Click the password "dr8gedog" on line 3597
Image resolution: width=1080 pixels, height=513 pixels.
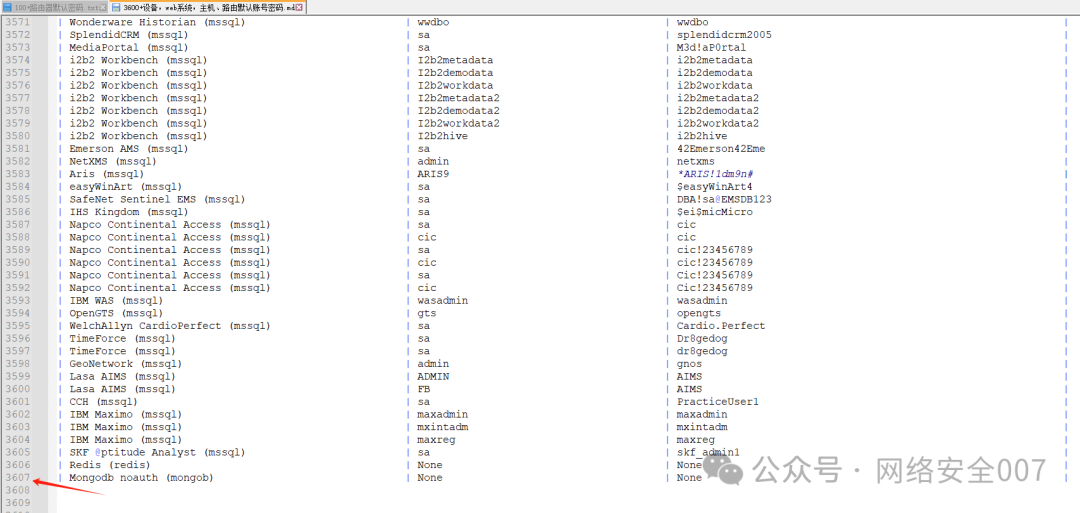[x=702, y=351]
